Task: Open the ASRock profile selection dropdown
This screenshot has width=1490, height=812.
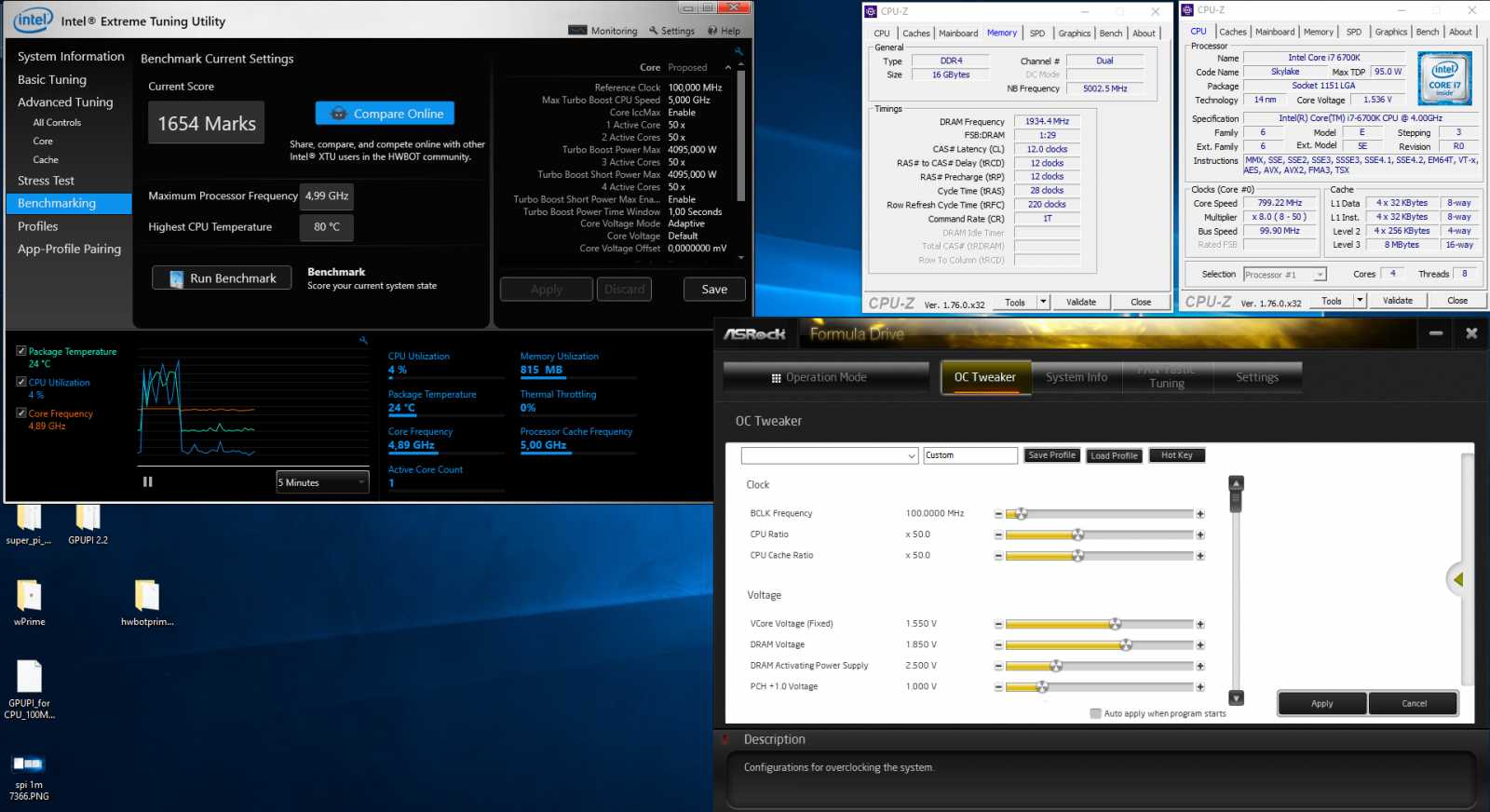Action: click(x=830, y=455)
